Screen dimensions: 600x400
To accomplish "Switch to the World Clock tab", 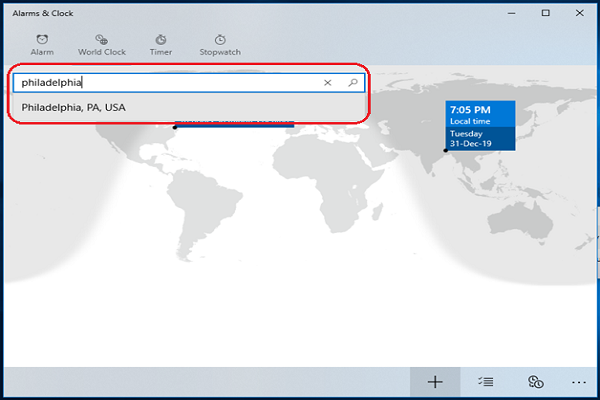I will click(102, 45).
